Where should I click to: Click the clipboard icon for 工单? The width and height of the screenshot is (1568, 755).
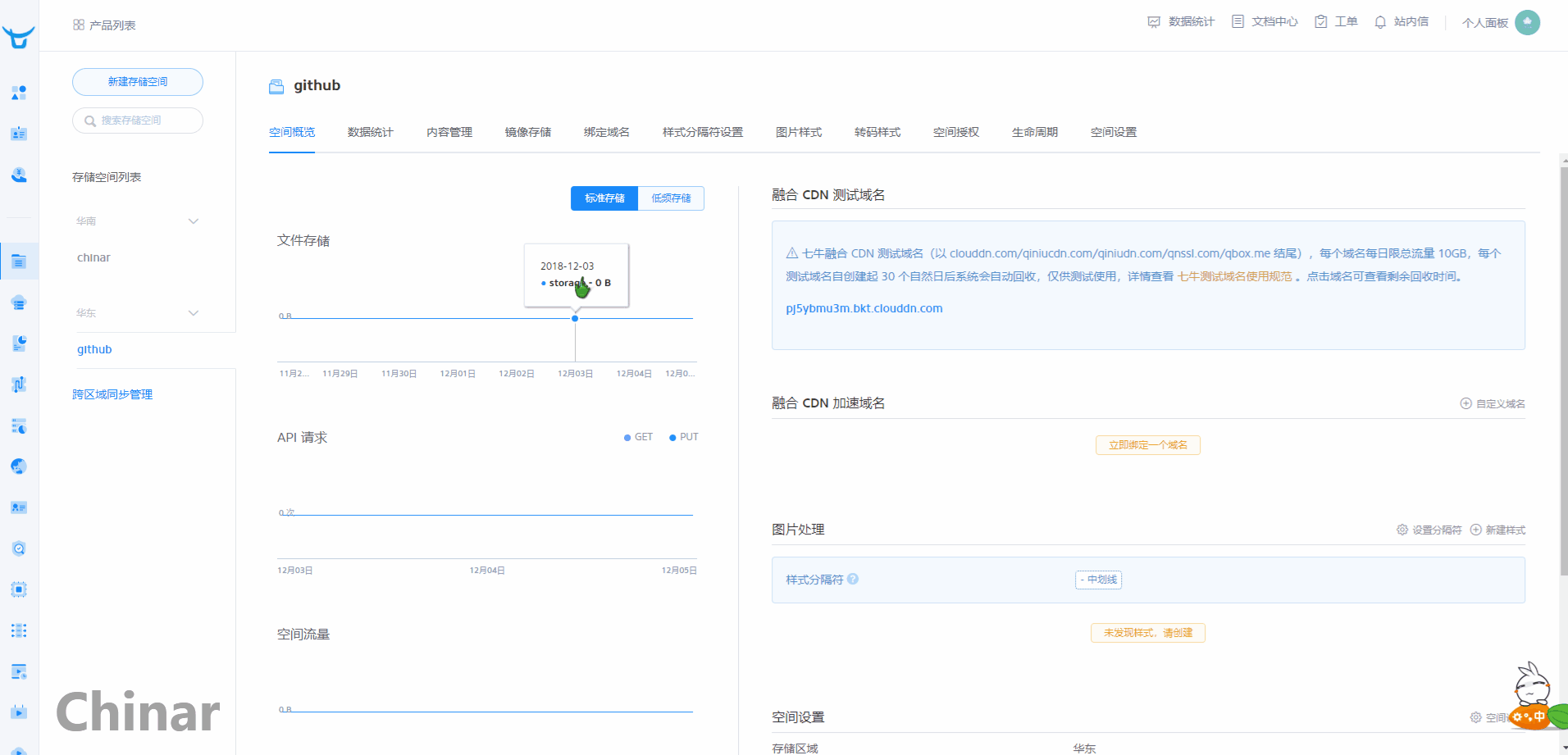click(1320, 22)
